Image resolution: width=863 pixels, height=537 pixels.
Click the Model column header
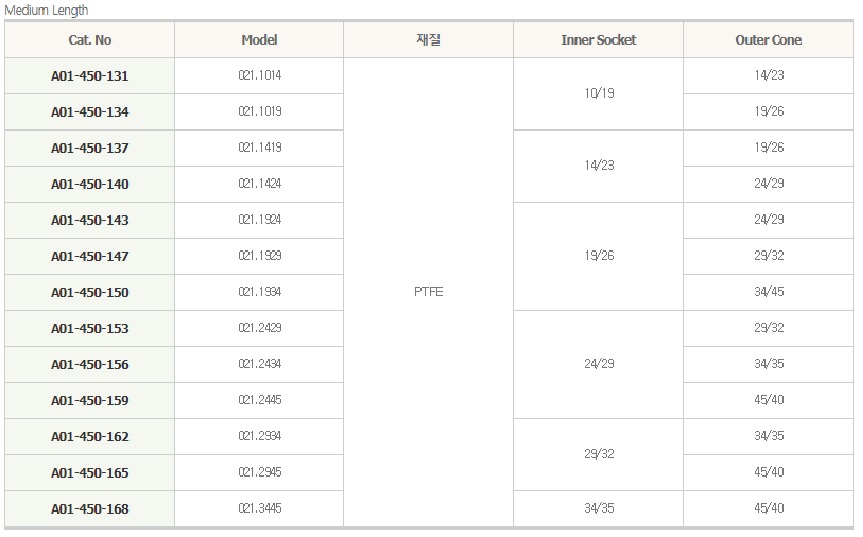pyautogui.click(x=259, y=40)
